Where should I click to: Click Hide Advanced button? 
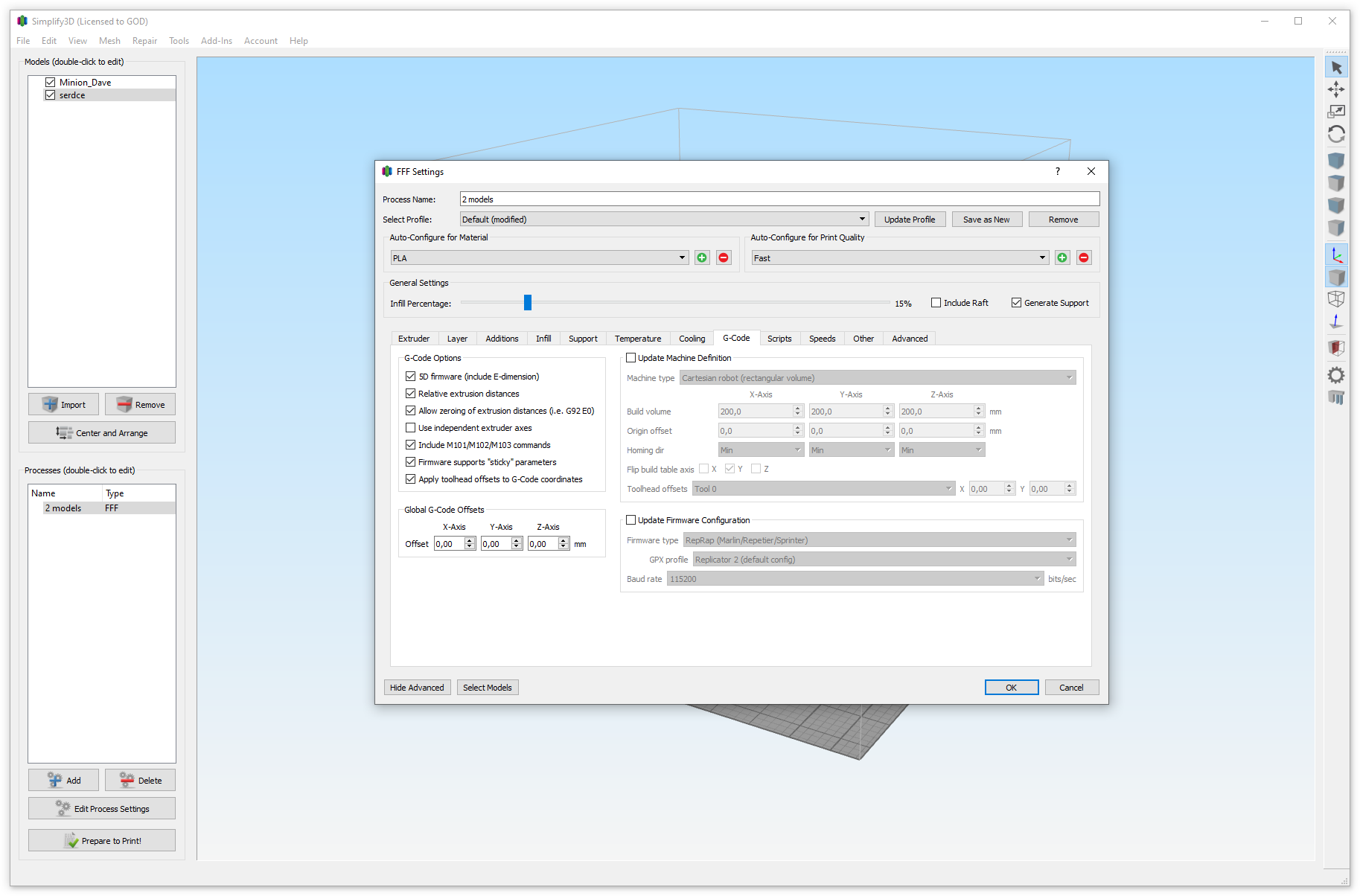pos(417,688)
